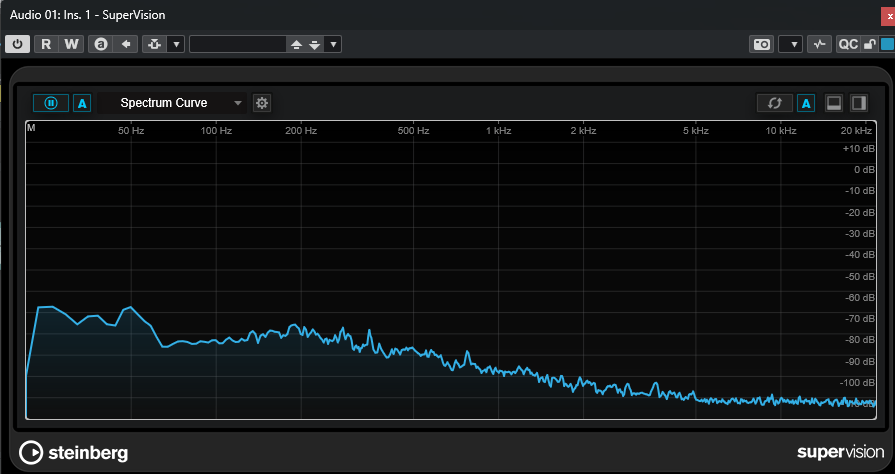Open the preset browser dropdown arrow
Viewport: 895px width, 474px height.
click(333, 44)
